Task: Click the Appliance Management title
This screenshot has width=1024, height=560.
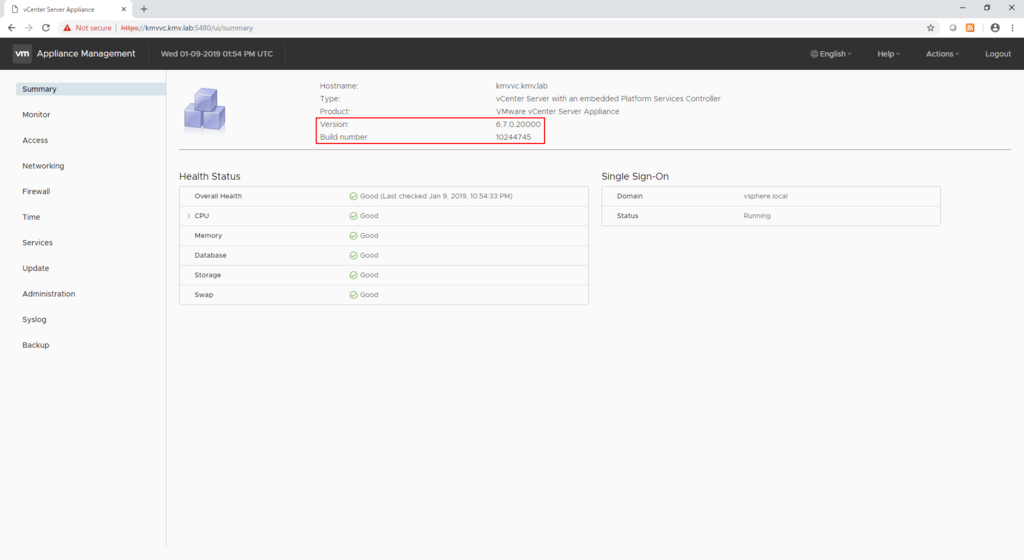Action: point(86,54)
